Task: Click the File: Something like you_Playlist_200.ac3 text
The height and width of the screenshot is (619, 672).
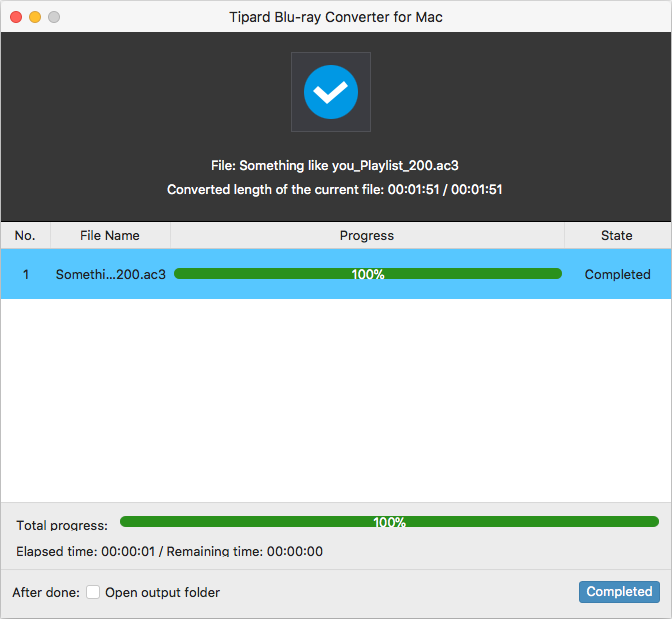Action: (335, 166)
